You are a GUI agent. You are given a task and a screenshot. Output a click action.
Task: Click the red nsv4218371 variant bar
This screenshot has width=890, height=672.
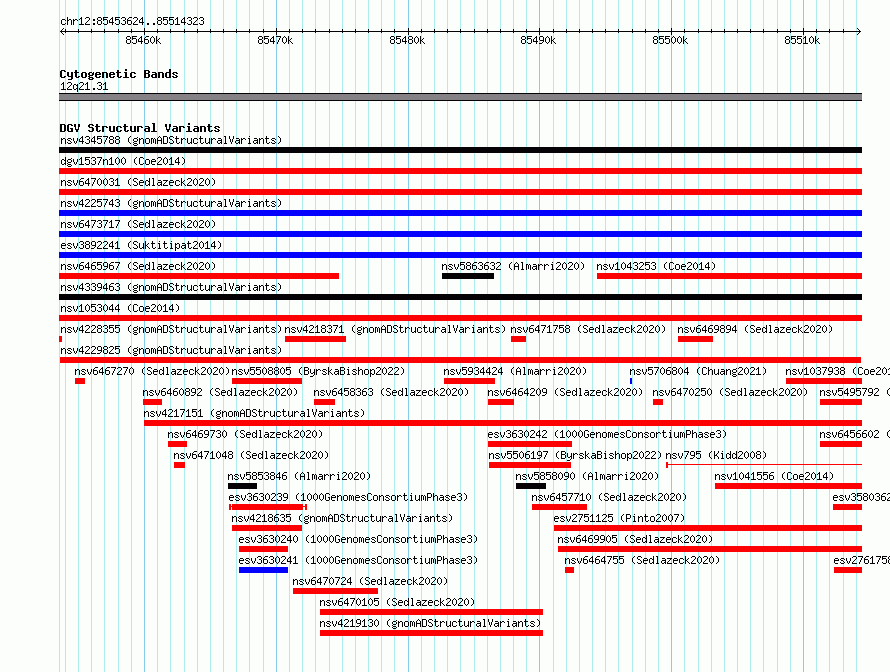click(316, 339)
